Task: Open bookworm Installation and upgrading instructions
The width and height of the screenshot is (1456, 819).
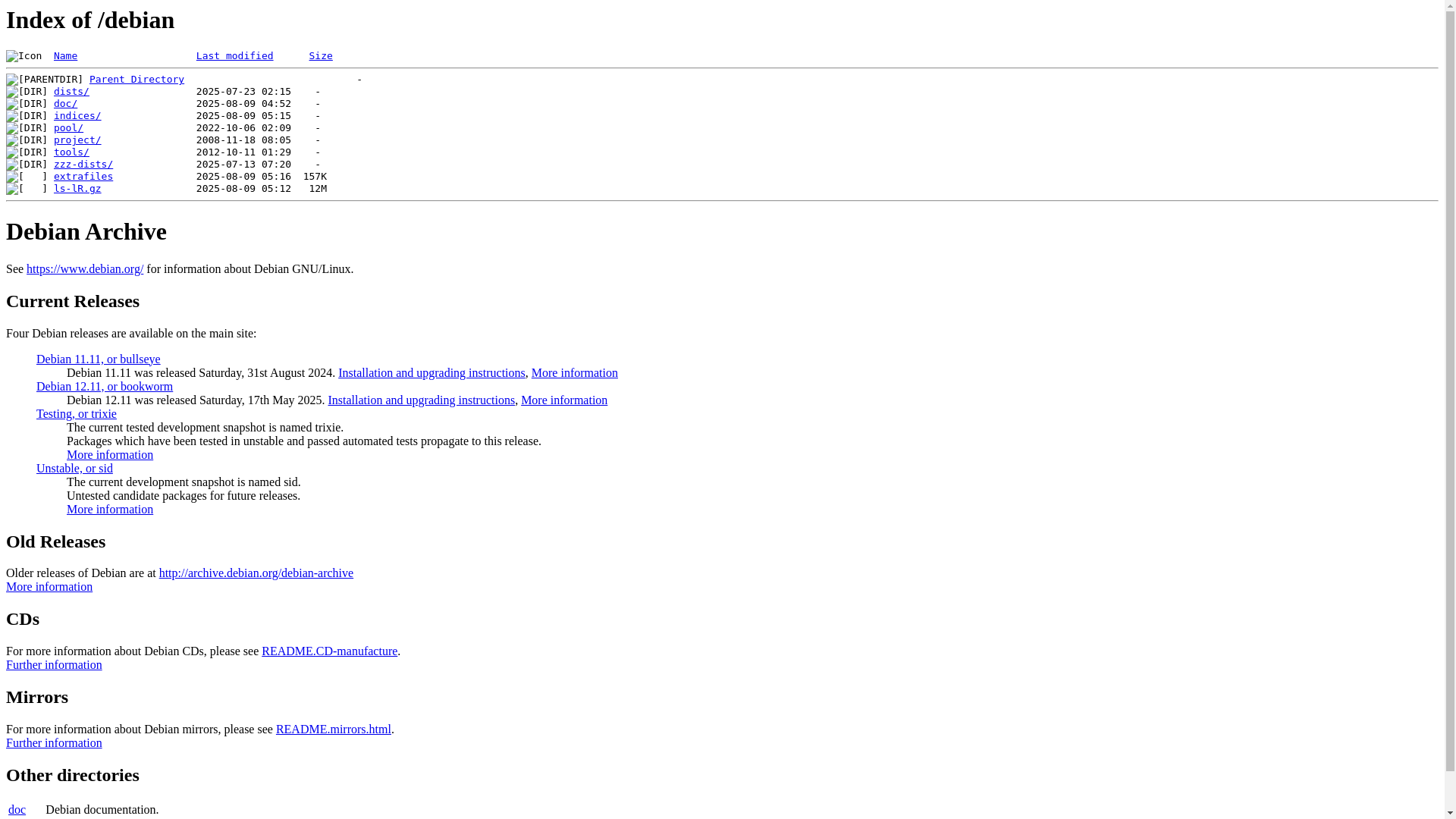Action: 422,400
